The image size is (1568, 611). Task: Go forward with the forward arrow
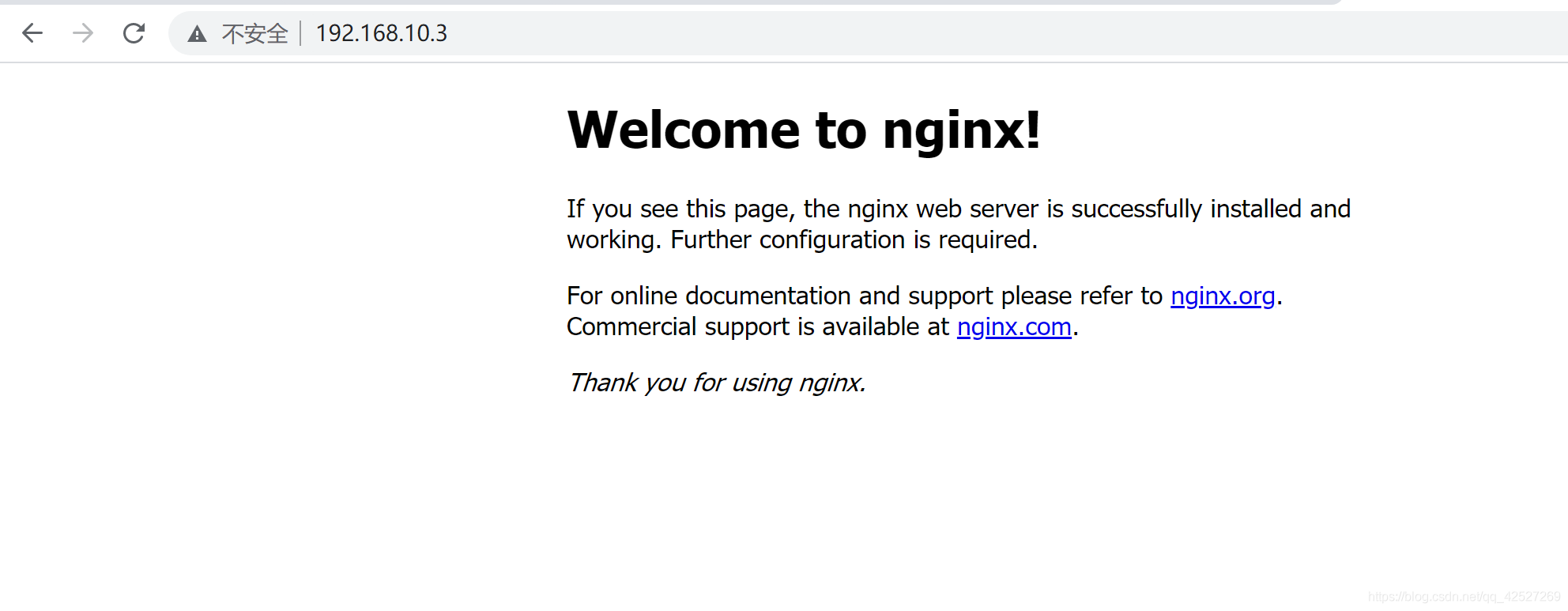click(83, 33)
